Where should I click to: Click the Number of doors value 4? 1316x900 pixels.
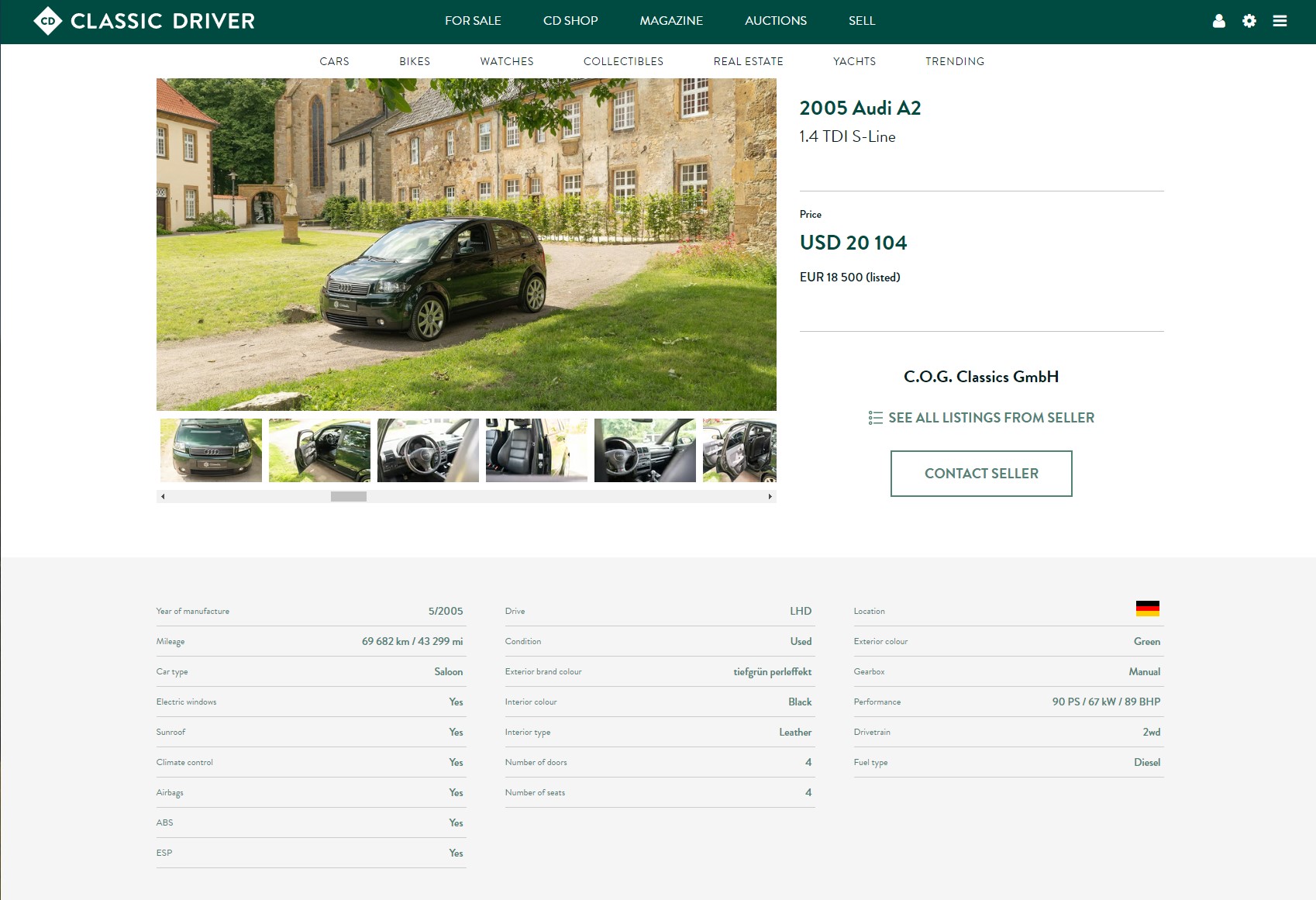tap(808, 762)
